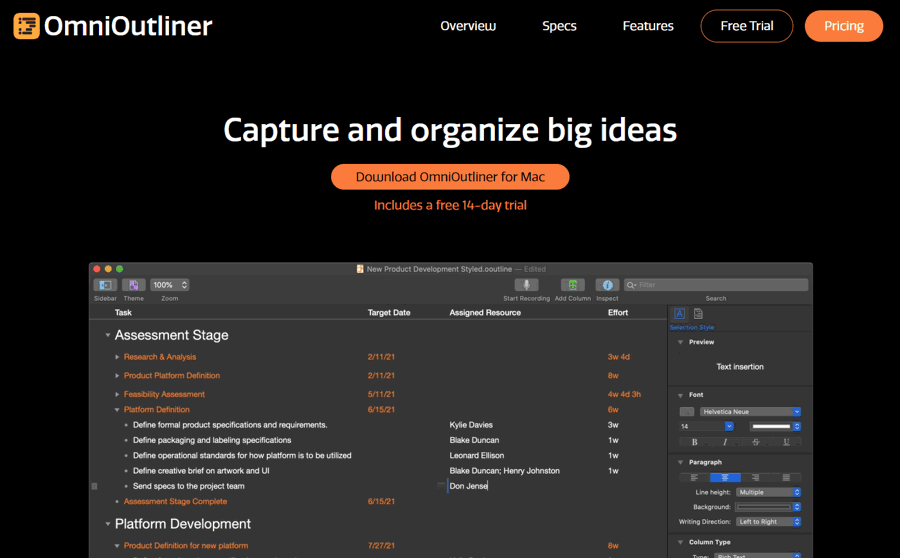Image resolution: width=900 pixels, height=558 pixels.
Task: Open the Inspect info icon
Action: pyautogui.click(x=607, y=285)
